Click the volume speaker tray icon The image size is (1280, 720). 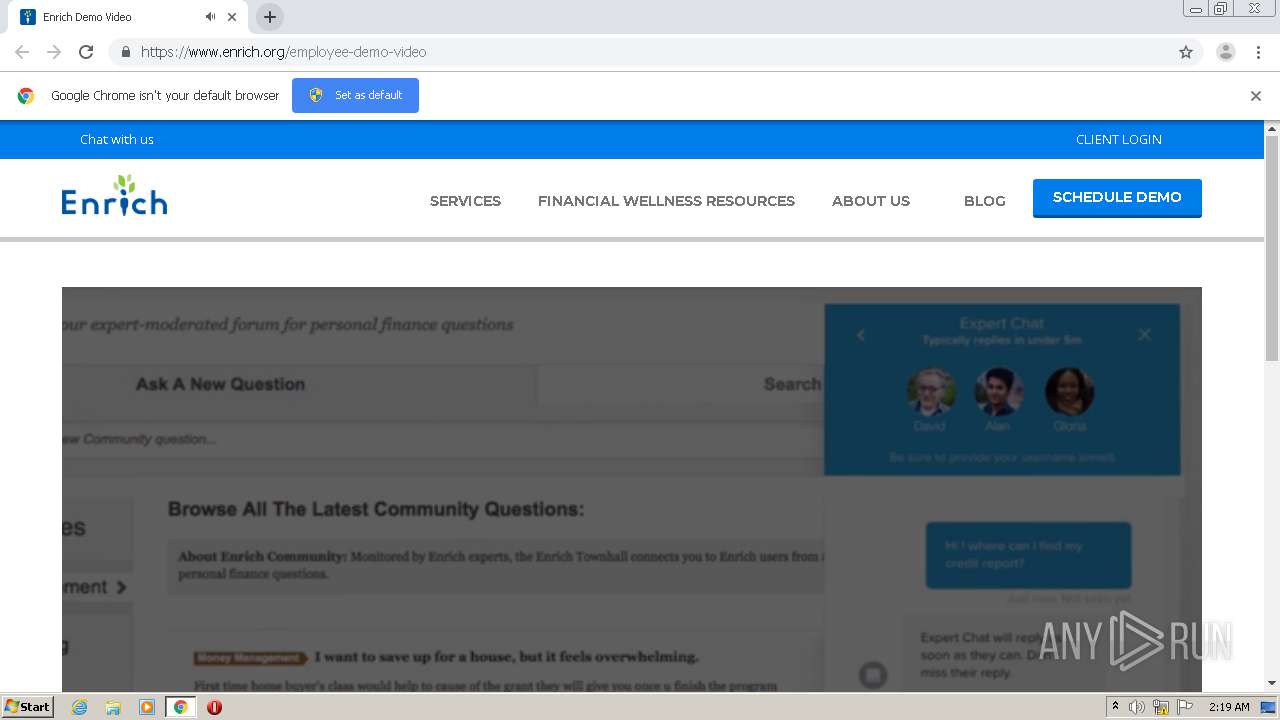point(1137,707)
